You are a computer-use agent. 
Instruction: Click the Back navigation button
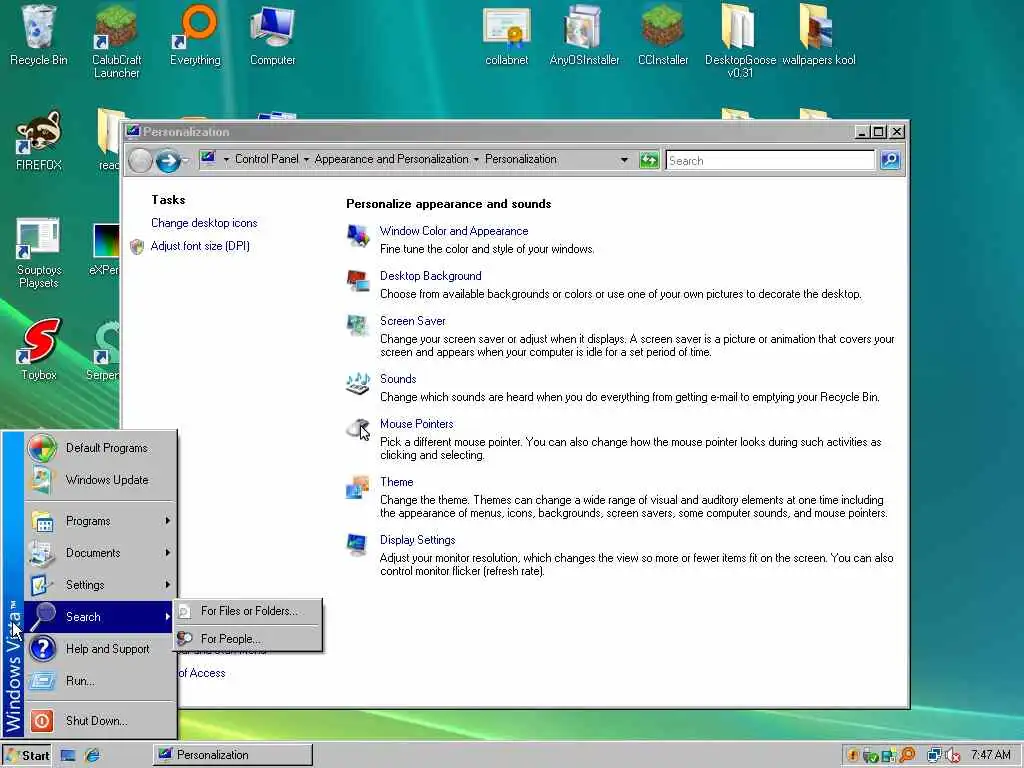click(140, 161)
